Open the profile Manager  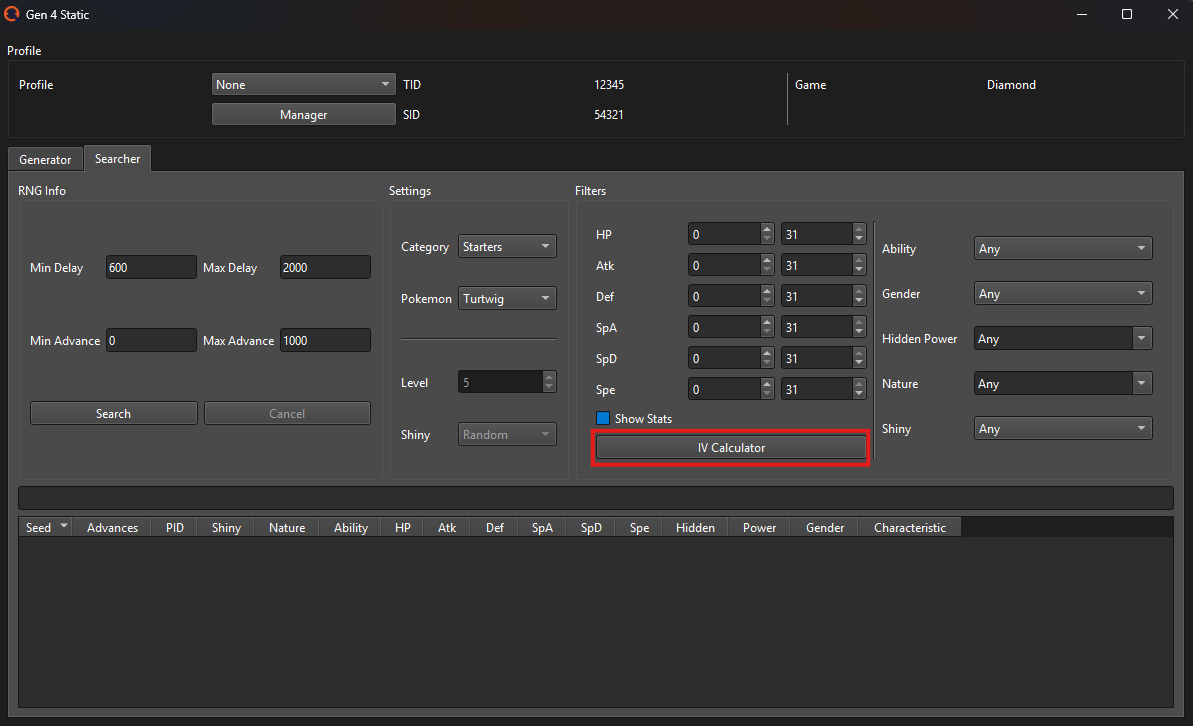[x=303, y=114]
